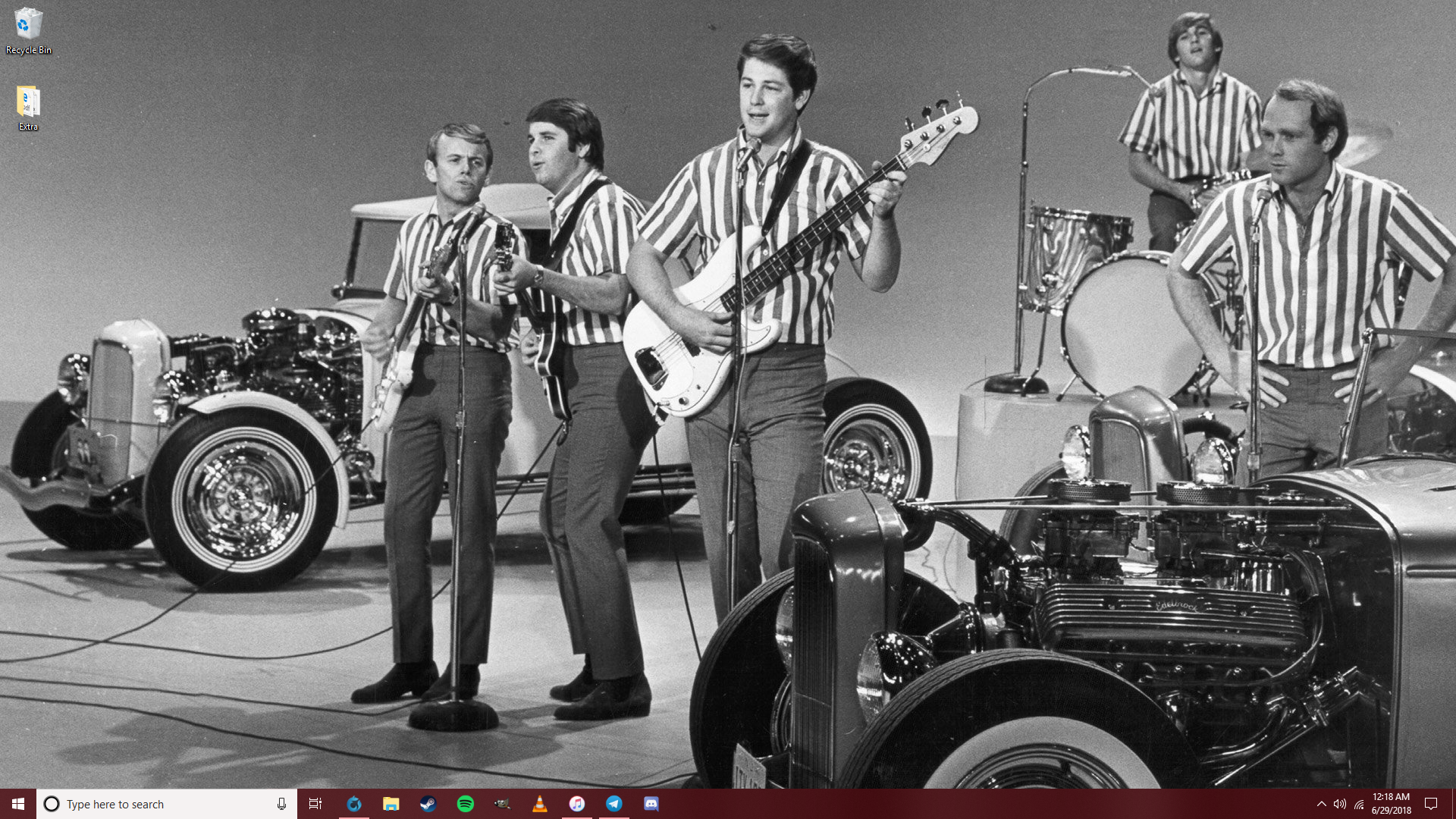Launch VLC media player from taskbar
This screenshot has width=1456, height=819.
pyautogui.click(x=539, y=804)
